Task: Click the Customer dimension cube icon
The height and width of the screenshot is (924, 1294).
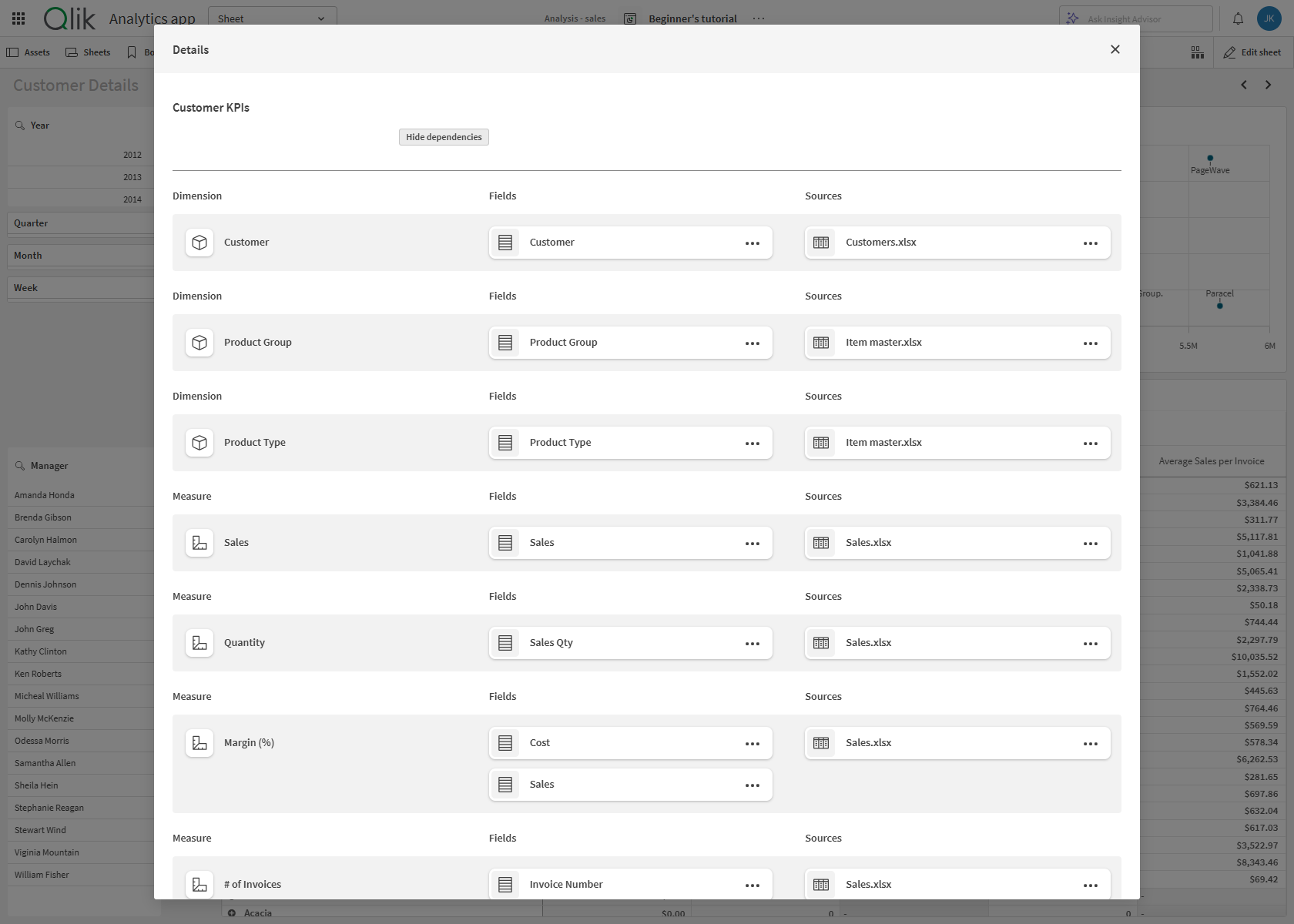Action: click(x=199, y=242)
